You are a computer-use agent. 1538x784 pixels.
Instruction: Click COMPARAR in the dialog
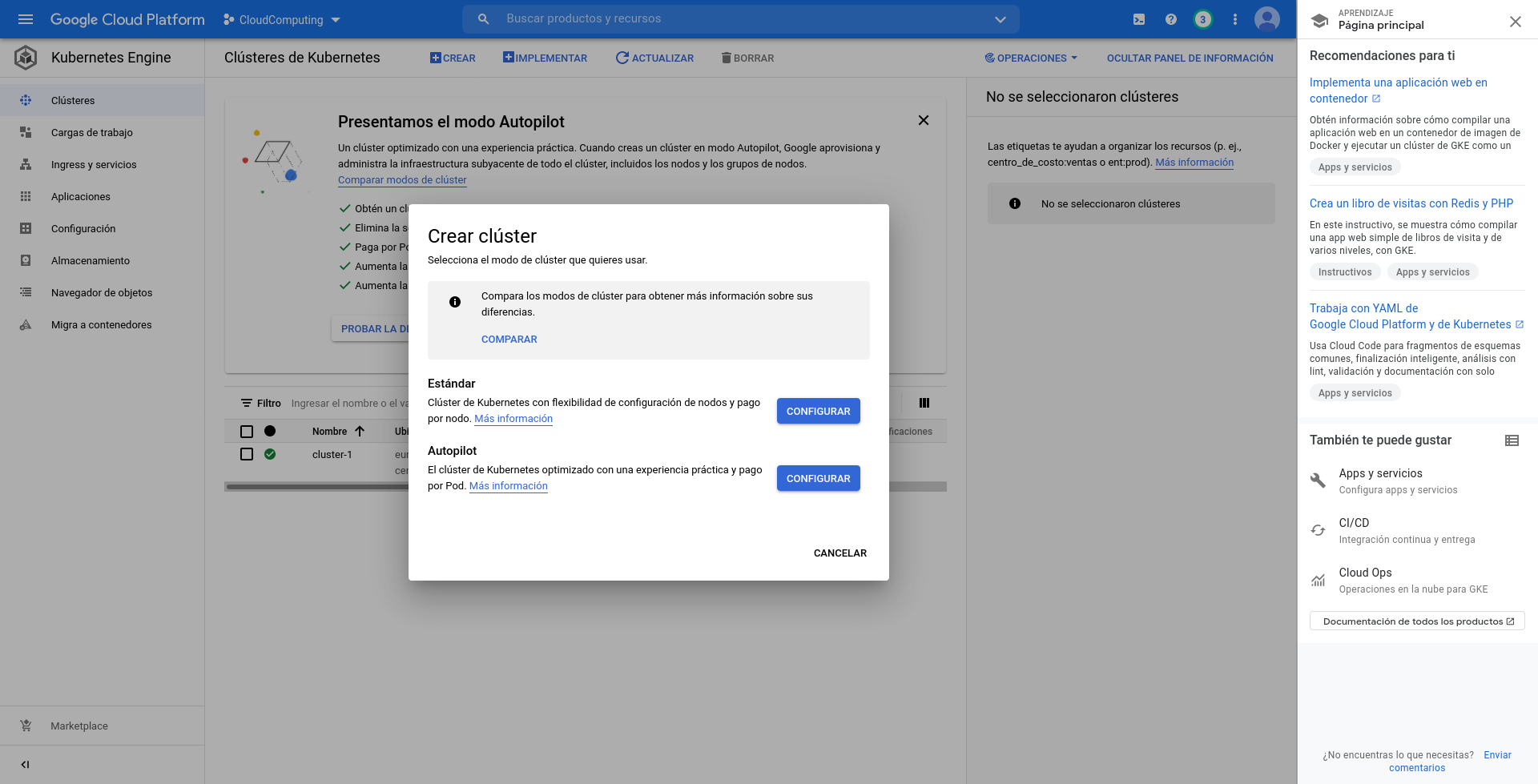click(x=509, y=340)
